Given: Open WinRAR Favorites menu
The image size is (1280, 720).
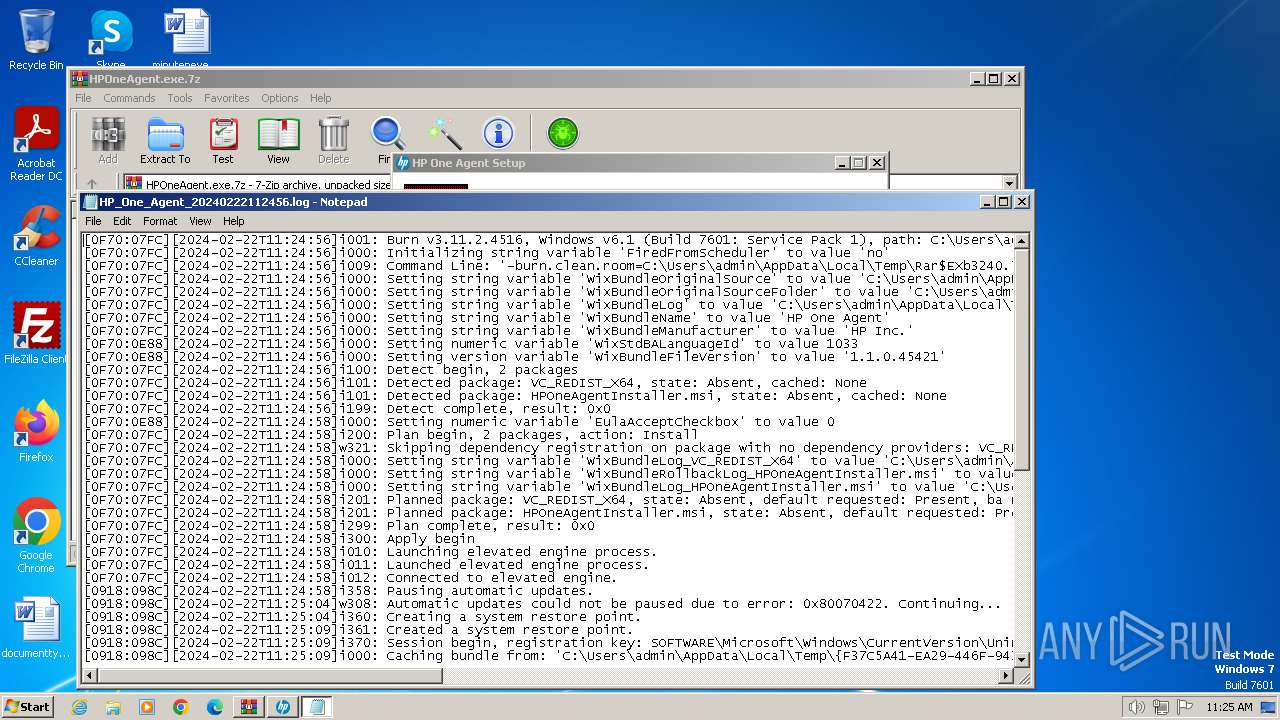Looking at the screenshot, I should pyautogui.click(x=227, y=98).
